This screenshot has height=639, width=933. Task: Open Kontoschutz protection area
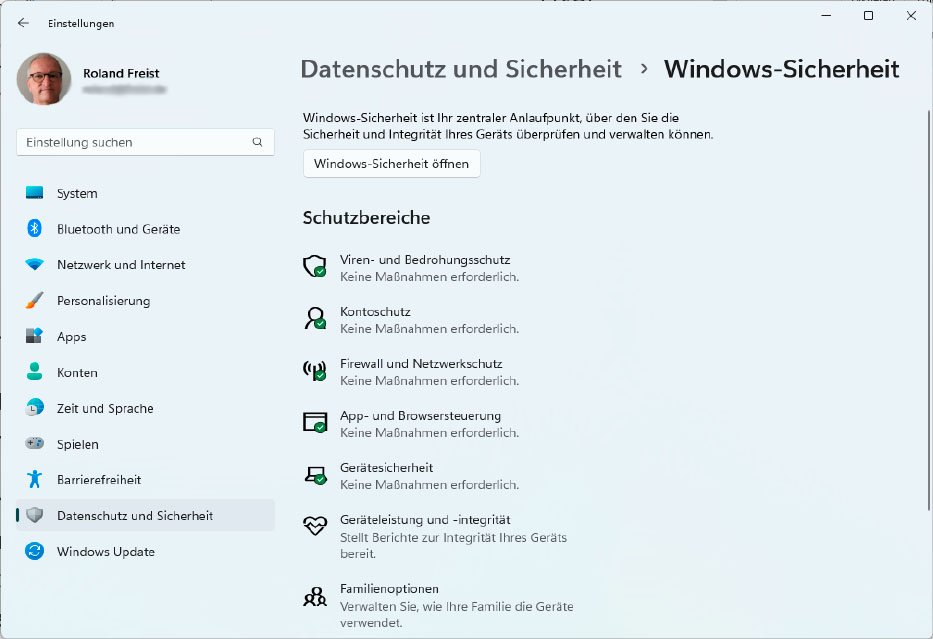(375, 312)
